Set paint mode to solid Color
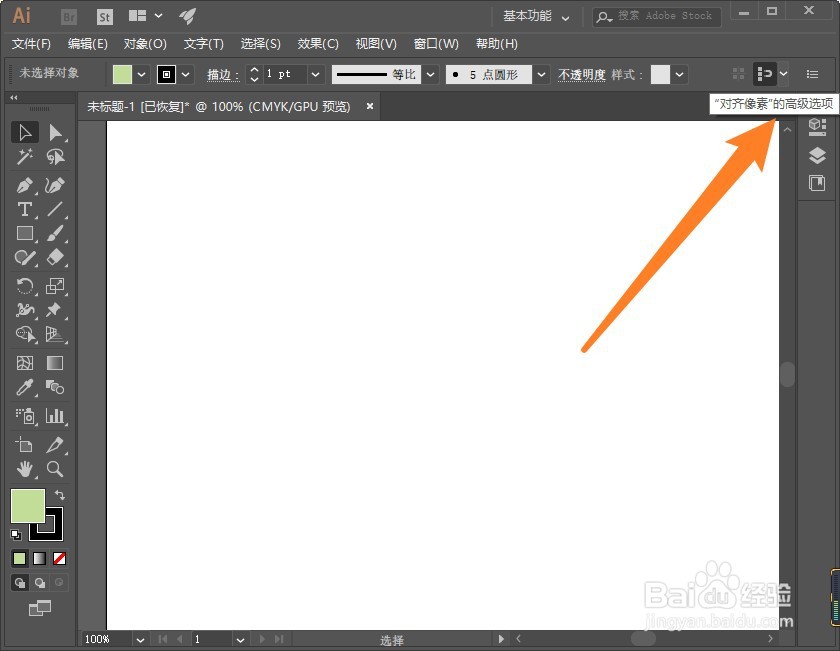 (x=20, y=559)
